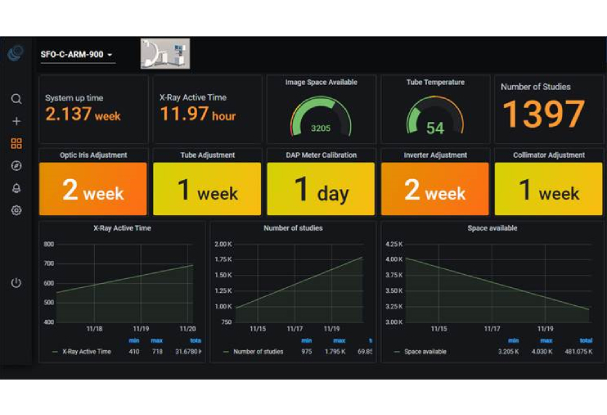Click the DAP Meter Calibration 1 day tile

click(x=321, y=189)
